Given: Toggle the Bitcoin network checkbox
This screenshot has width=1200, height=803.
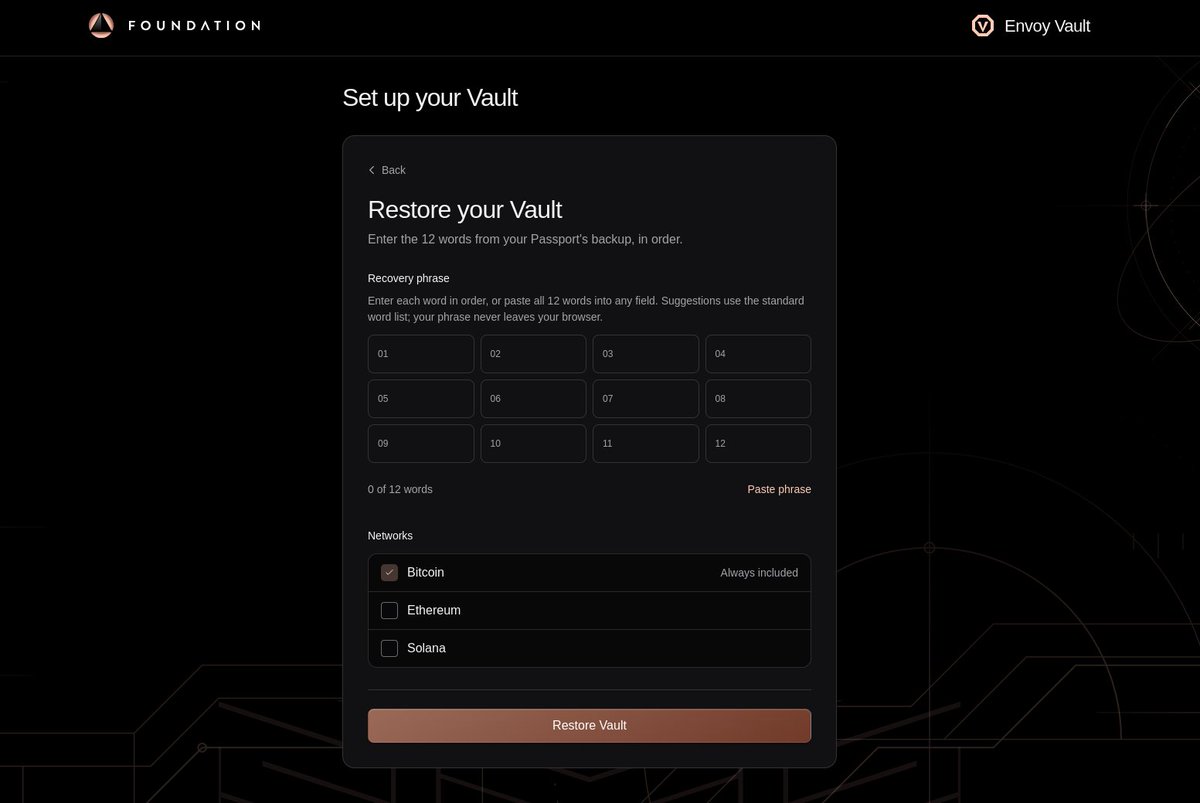Looking at the screenshot, I should click(389, 573).
